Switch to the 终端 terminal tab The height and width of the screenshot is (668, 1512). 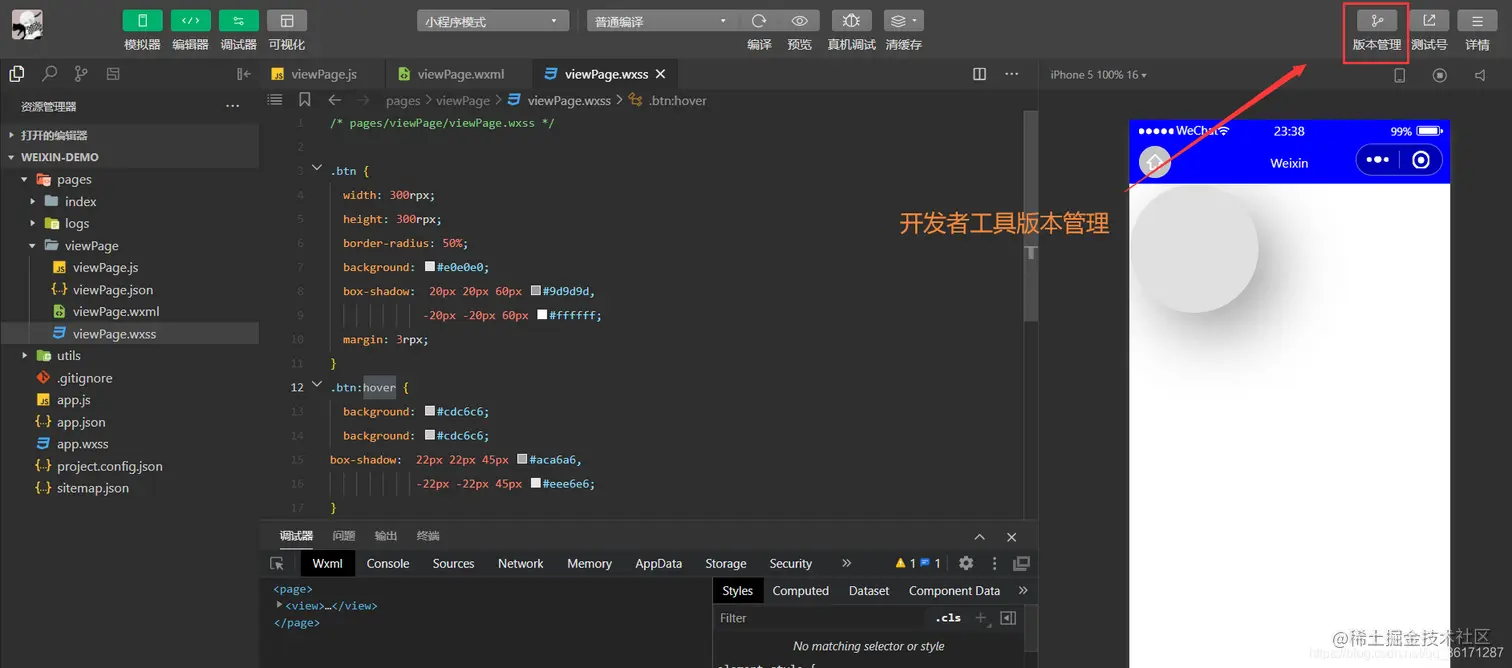click(428, 536)
